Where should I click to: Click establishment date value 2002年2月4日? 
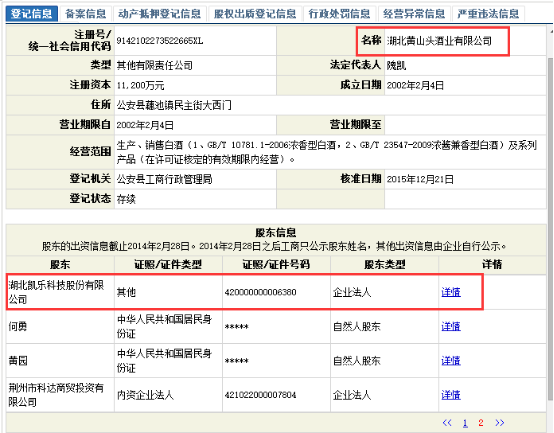(x=415, y=85)
